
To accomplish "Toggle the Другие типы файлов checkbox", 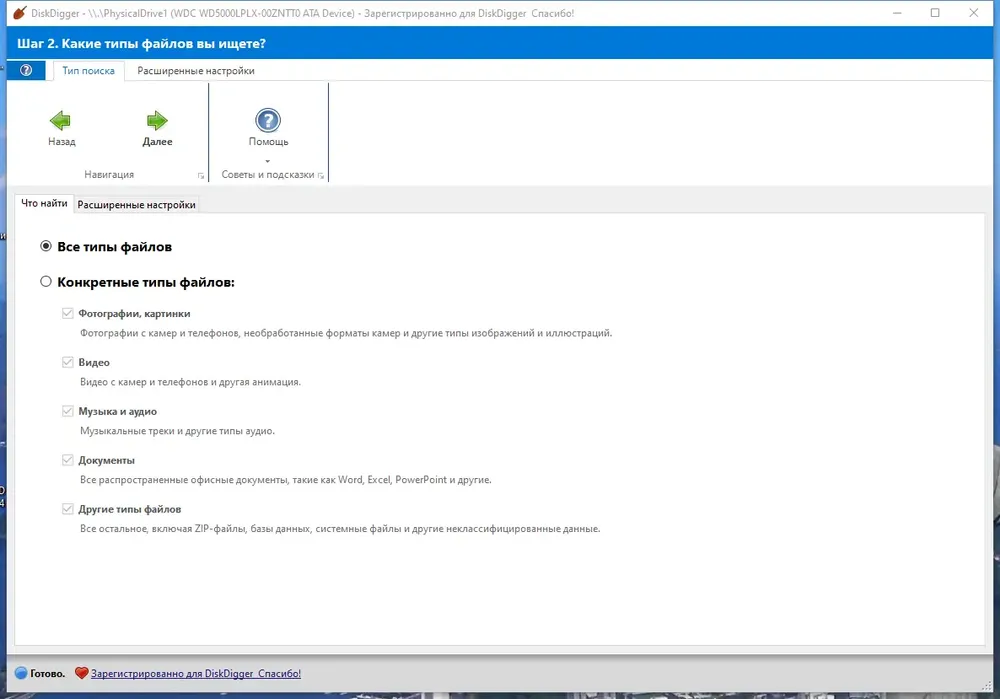I will tap(68, 508).
